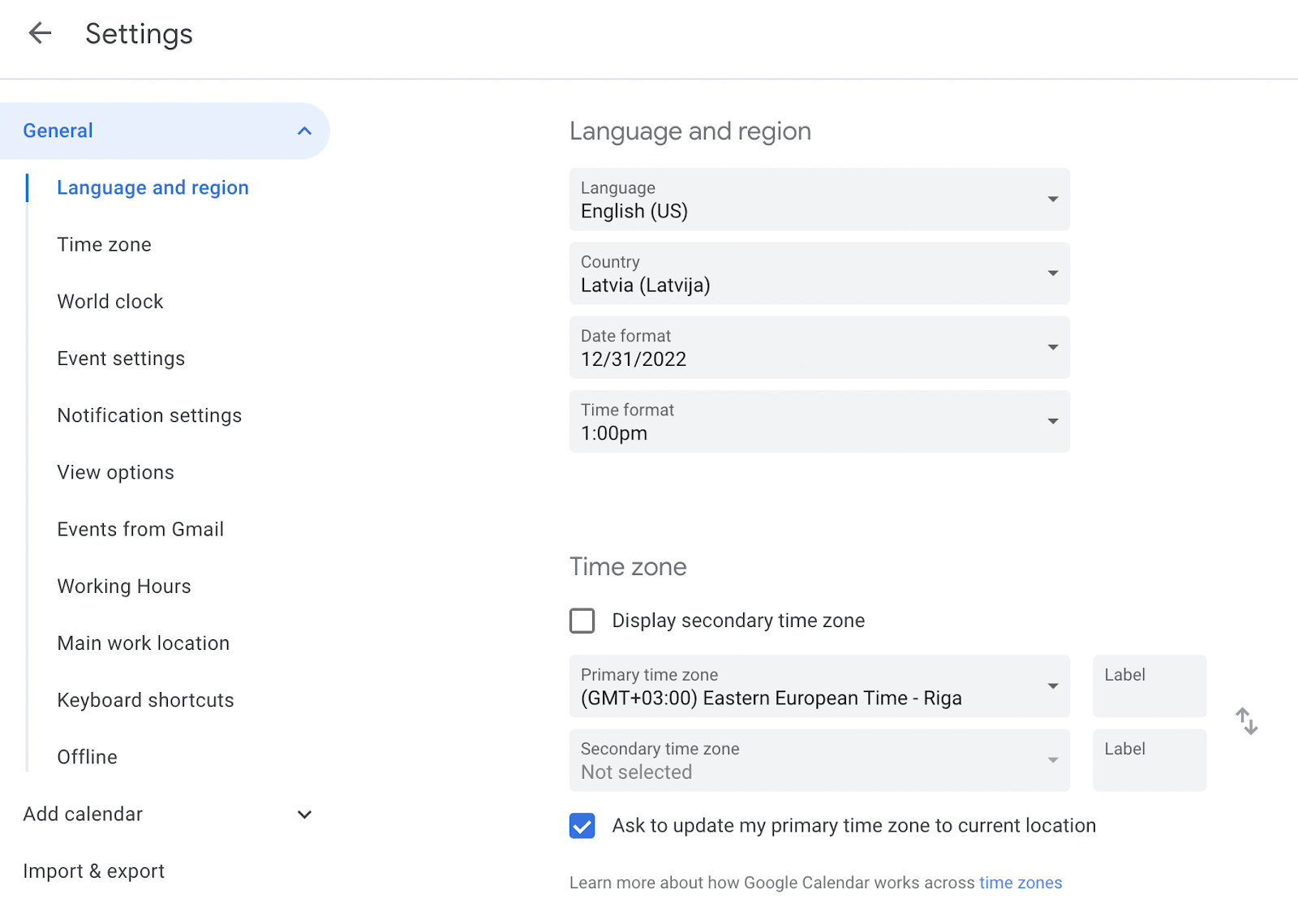Click the primary time zone Label field
1298x924 pixels.
pos(1149,686)
